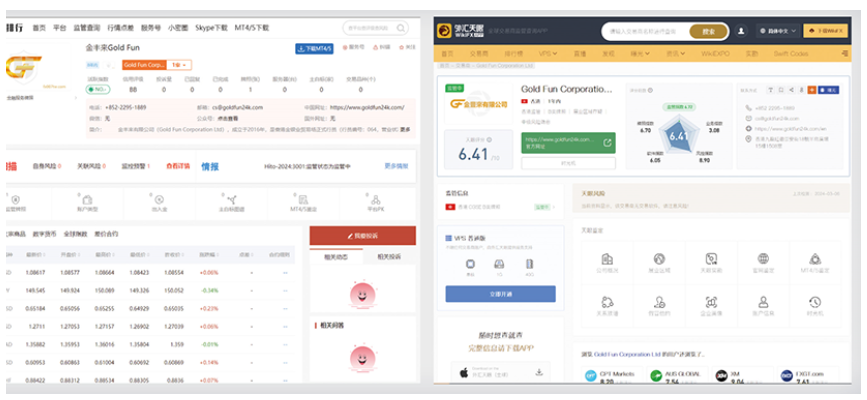Open MT4/5 identification icon in WikiFX grid
The image size is (867, 400).
coord(814,258)
